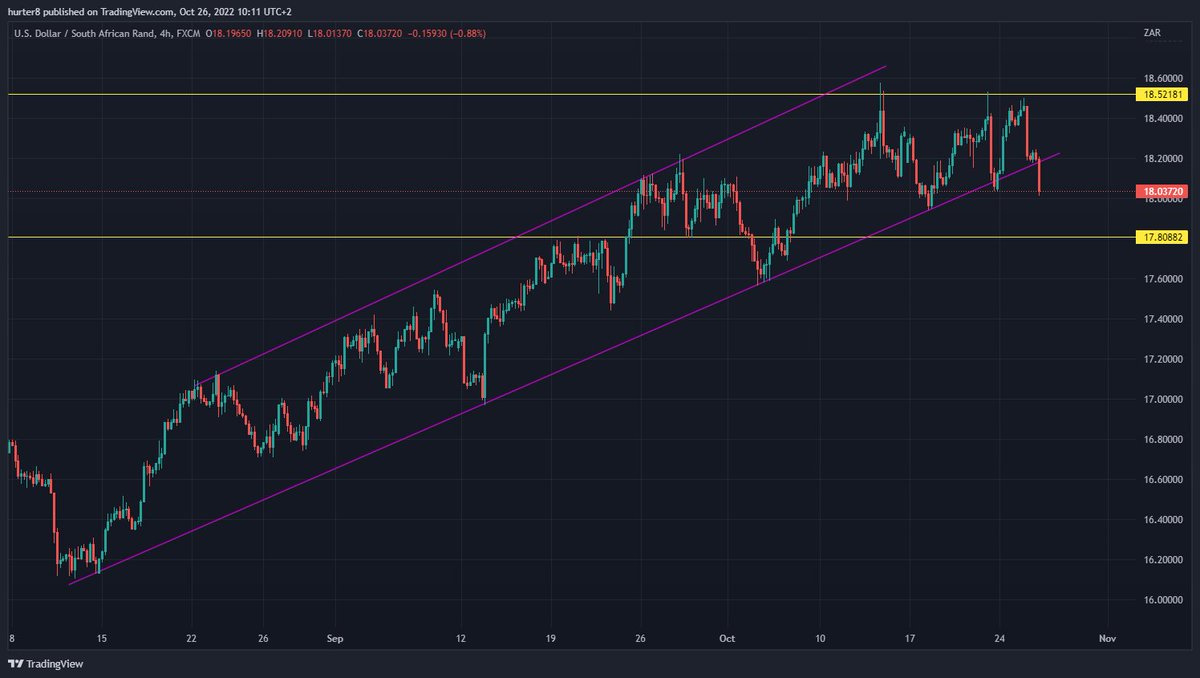
Task: Click the Nov label on time axis
Action: tap(1106, 638)
